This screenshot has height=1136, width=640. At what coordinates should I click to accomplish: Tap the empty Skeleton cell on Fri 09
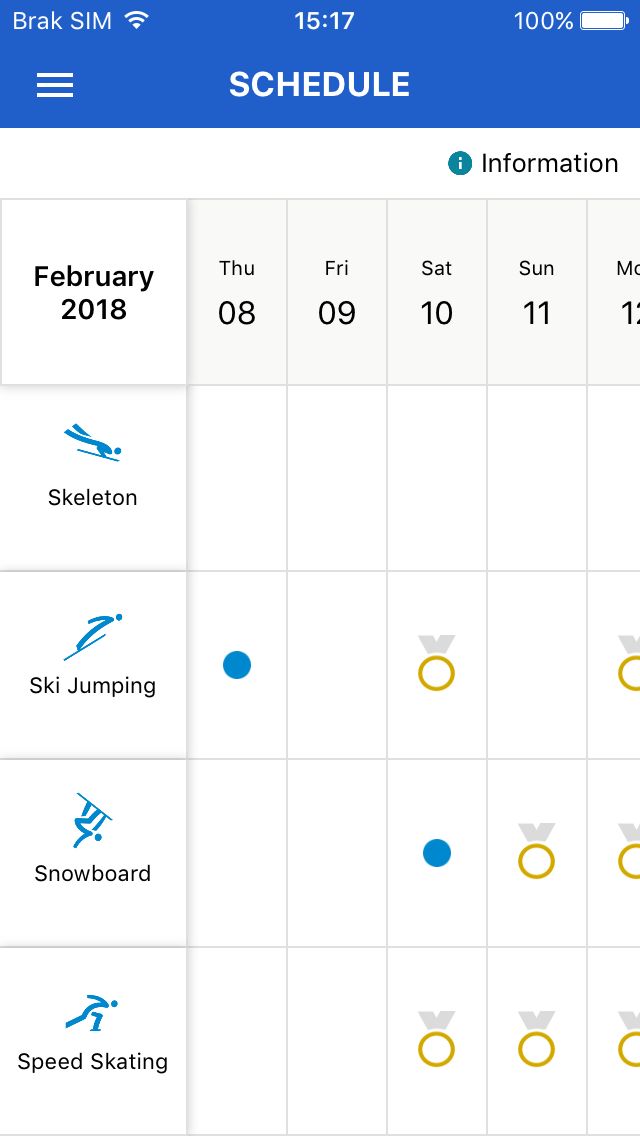[337, 478]
